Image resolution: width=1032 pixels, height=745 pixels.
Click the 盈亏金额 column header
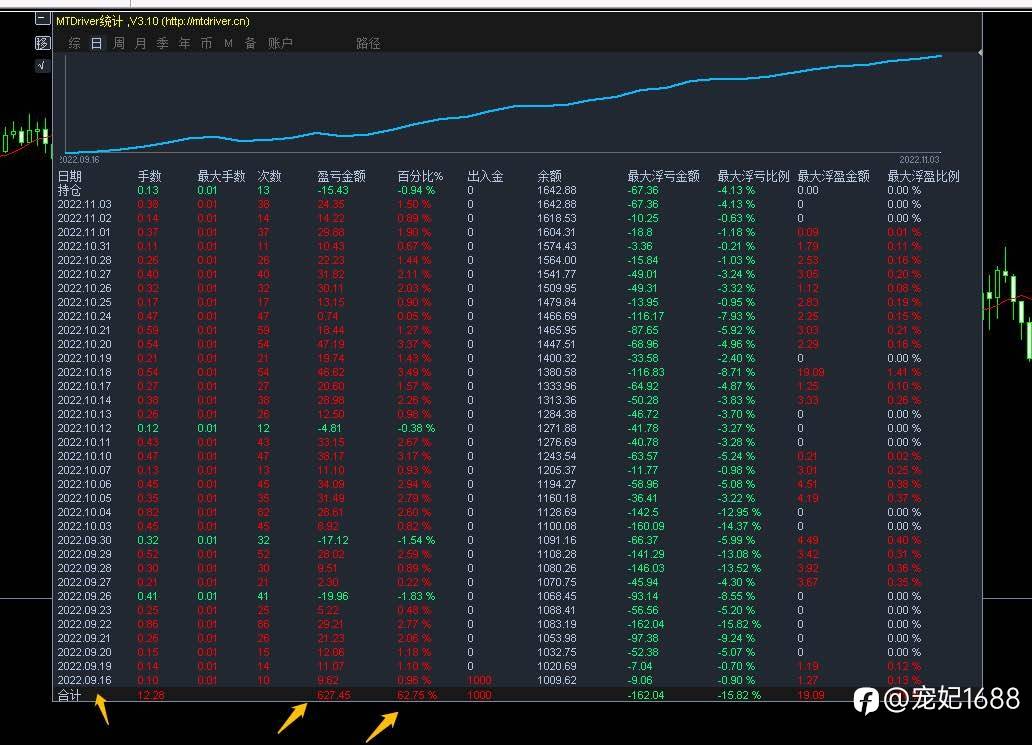click(x=341, y=176)
